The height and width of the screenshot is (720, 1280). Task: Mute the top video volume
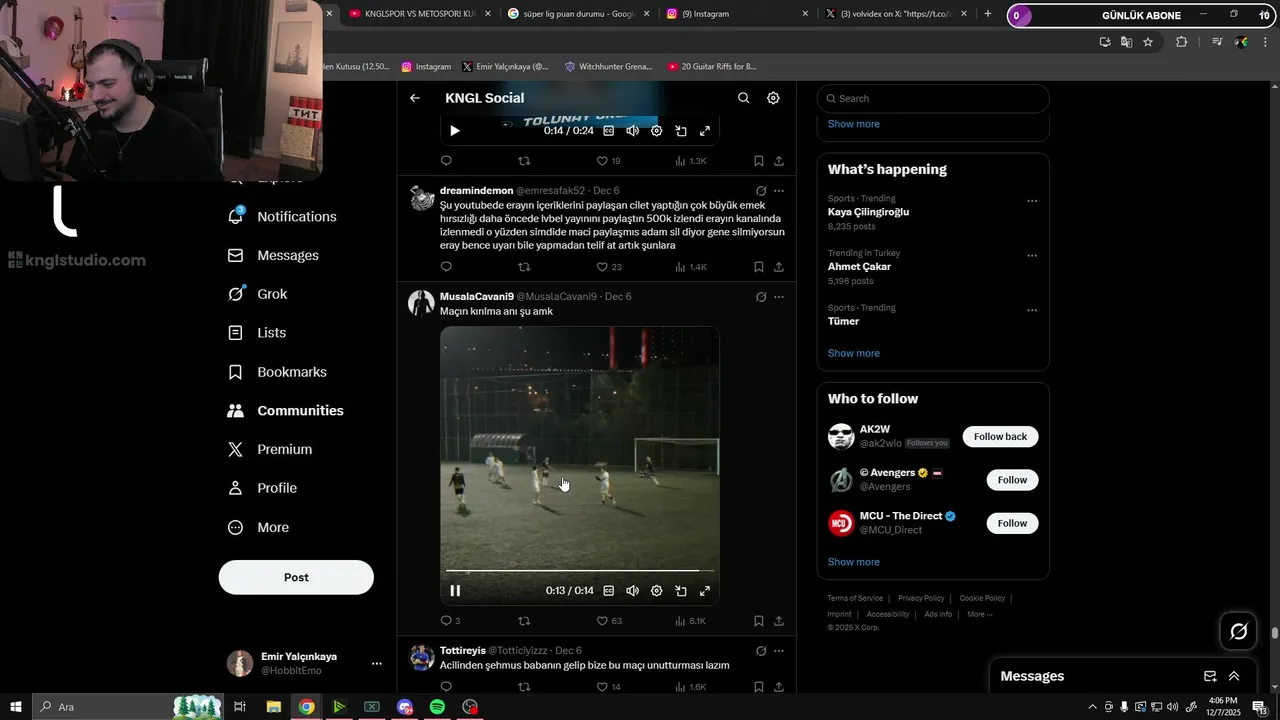[632, 131]
